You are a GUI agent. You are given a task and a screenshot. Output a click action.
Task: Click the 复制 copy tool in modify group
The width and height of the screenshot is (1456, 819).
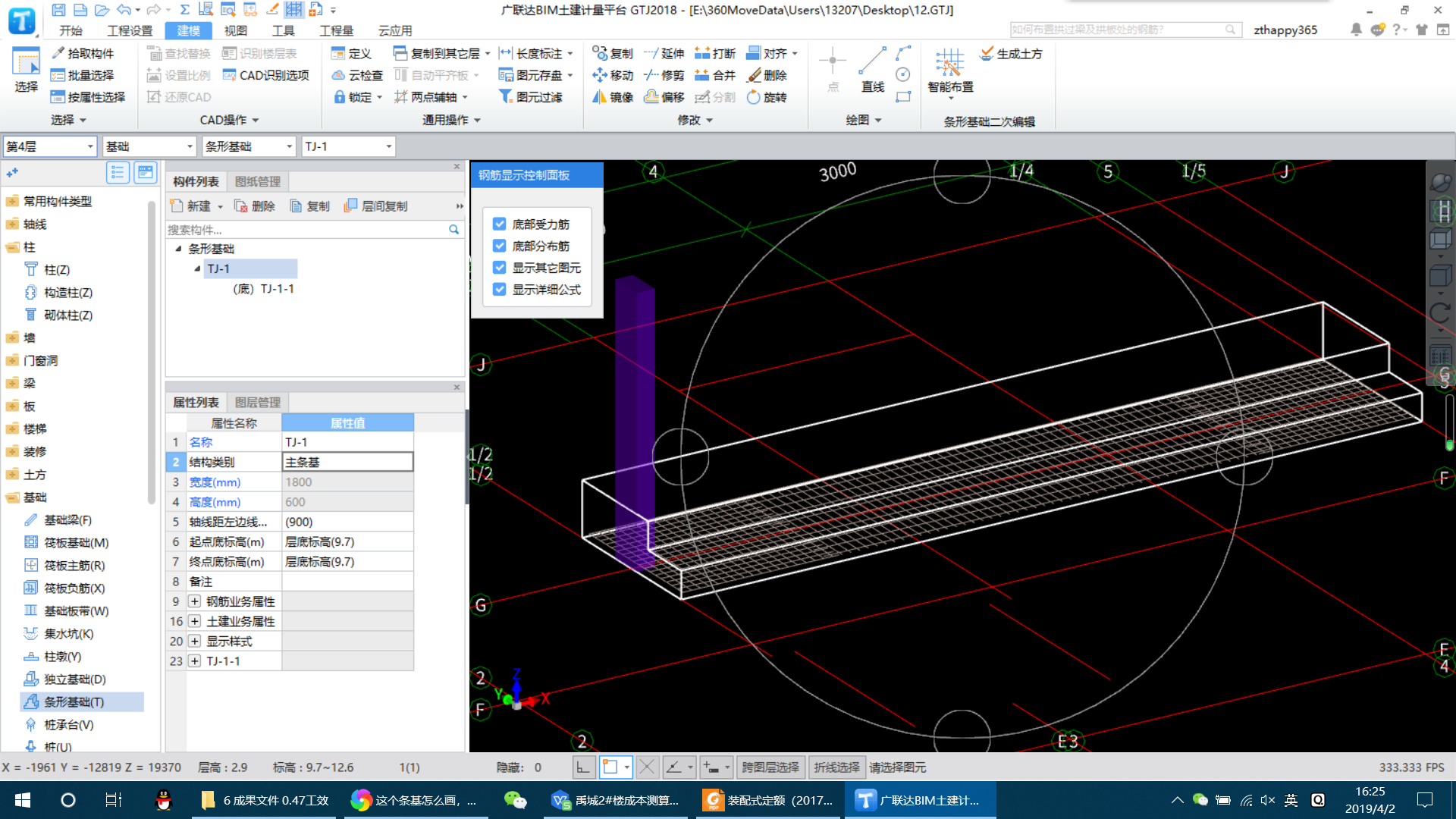tap(613, 53)
